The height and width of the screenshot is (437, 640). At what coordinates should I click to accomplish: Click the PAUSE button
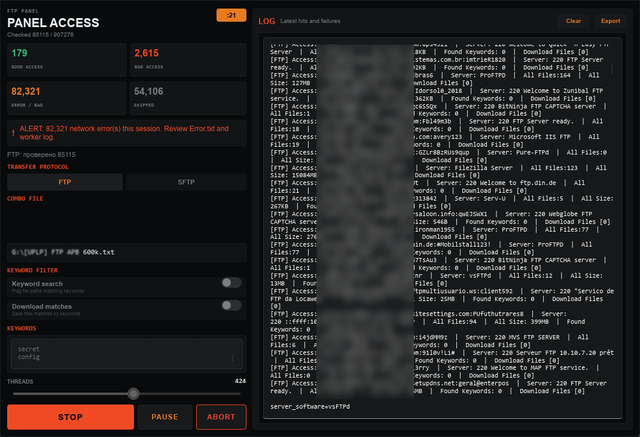165,417
